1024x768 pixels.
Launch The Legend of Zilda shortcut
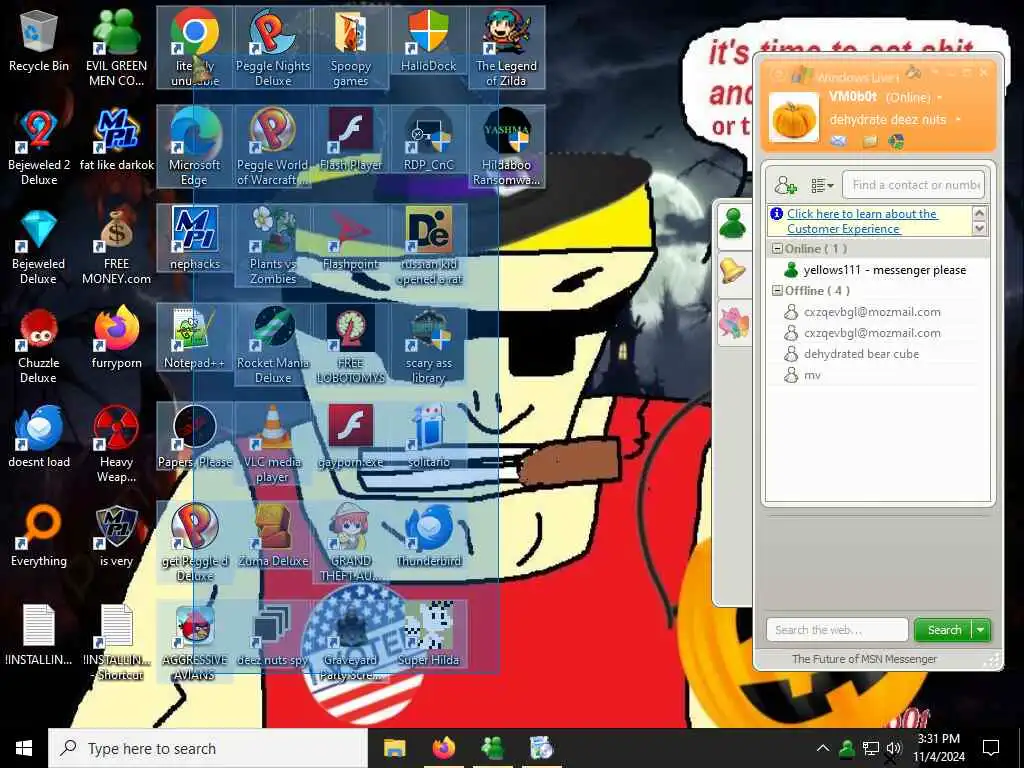point(506,47)
